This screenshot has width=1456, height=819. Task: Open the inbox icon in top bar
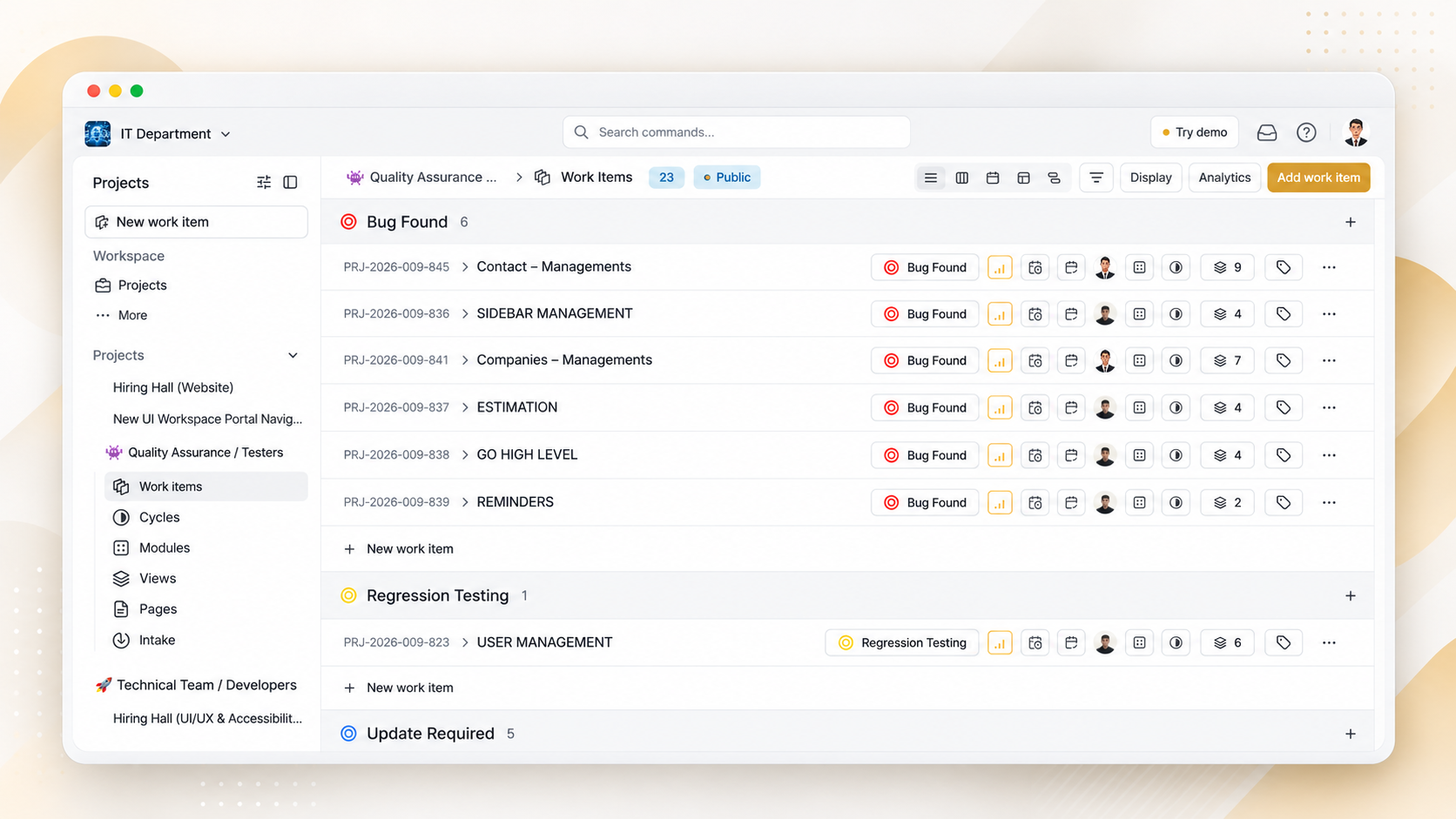1267,132
